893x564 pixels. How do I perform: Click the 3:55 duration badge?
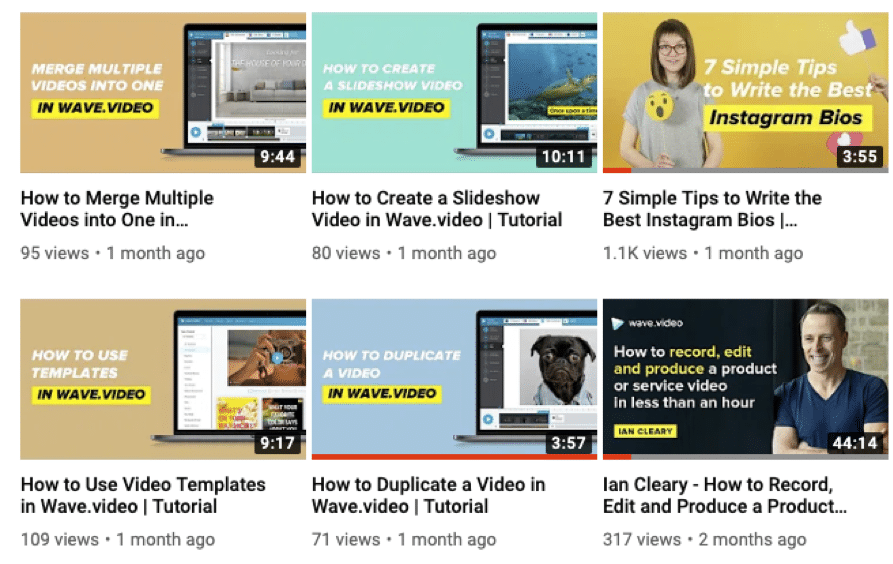pyautogui.click(x=859, y=156)
